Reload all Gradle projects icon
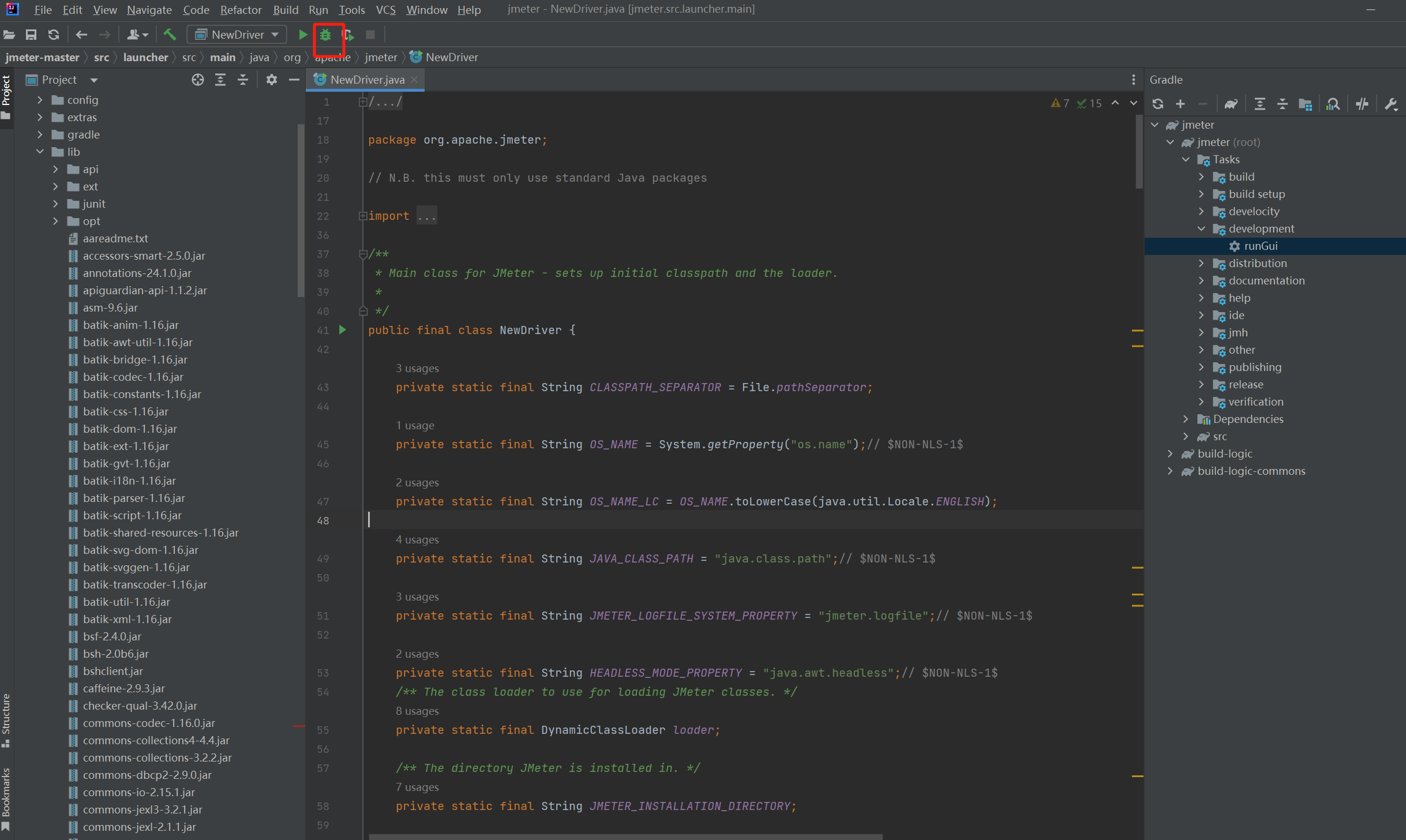 click(x=1157, y=104)
